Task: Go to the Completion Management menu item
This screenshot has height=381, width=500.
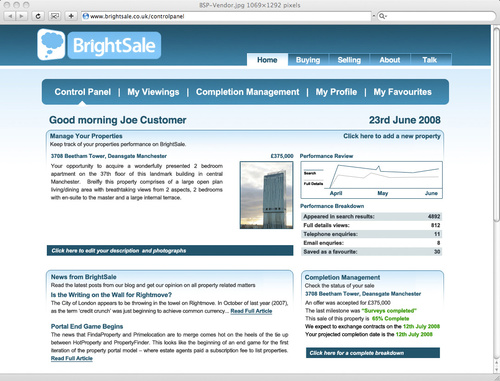Action: click(247, 92)
